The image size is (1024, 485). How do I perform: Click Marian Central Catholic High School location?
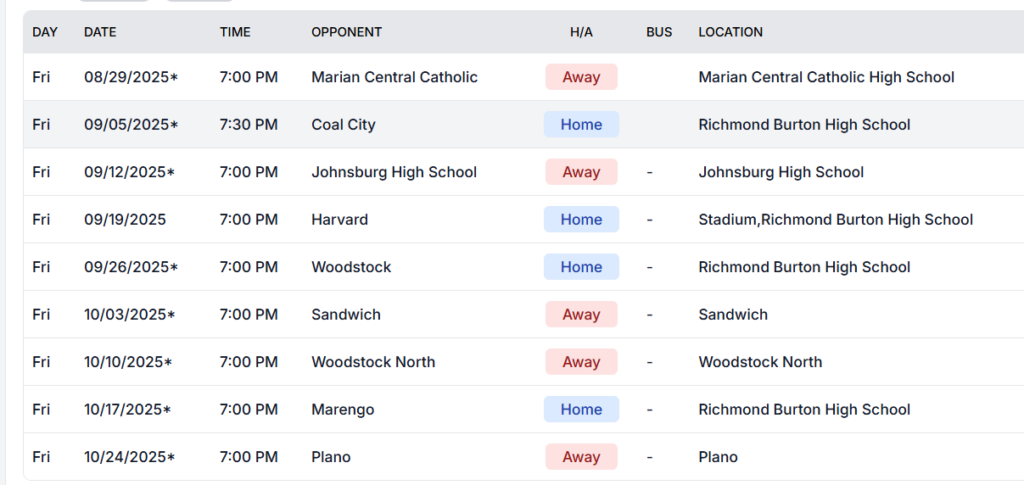[826, 77]
